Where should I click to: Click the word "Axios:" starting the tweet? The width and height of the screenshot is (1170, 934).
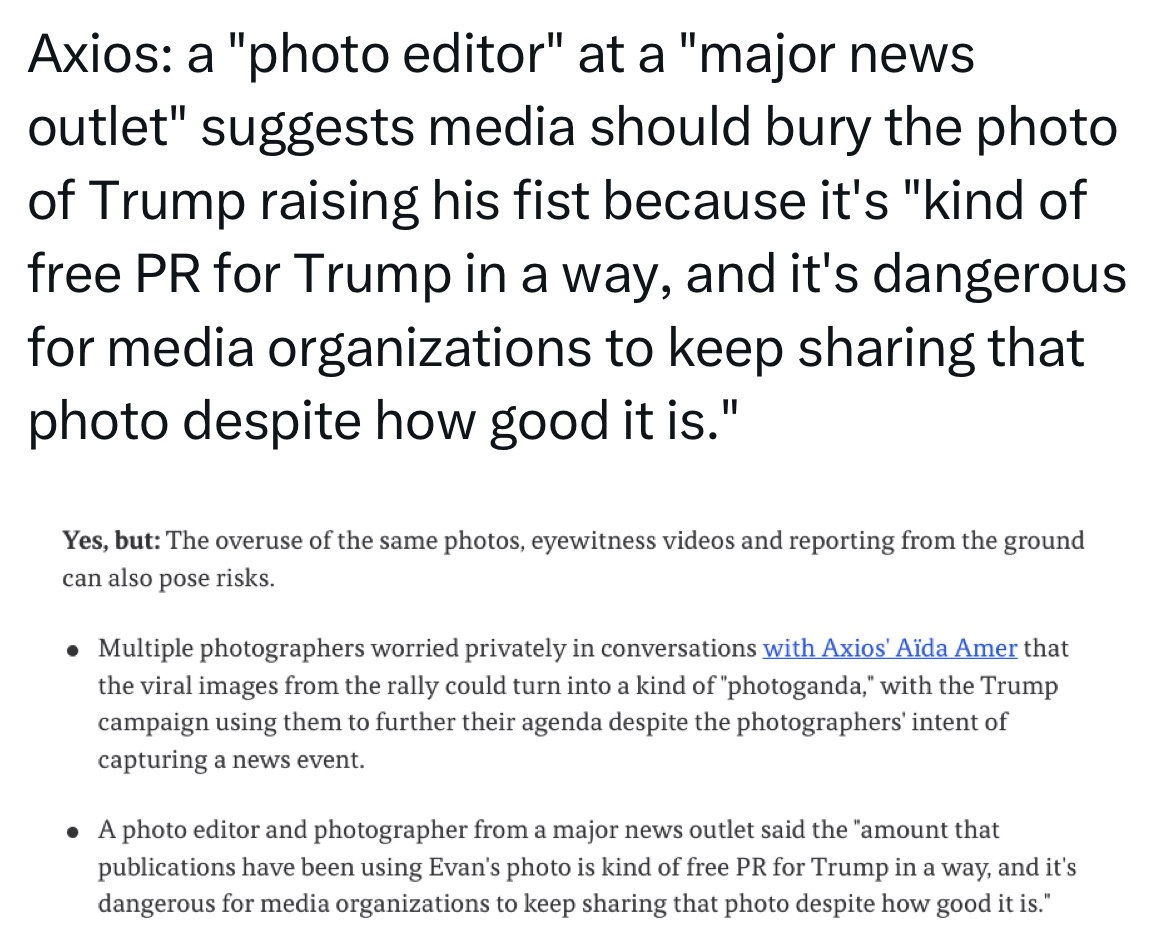coord(100,55)
